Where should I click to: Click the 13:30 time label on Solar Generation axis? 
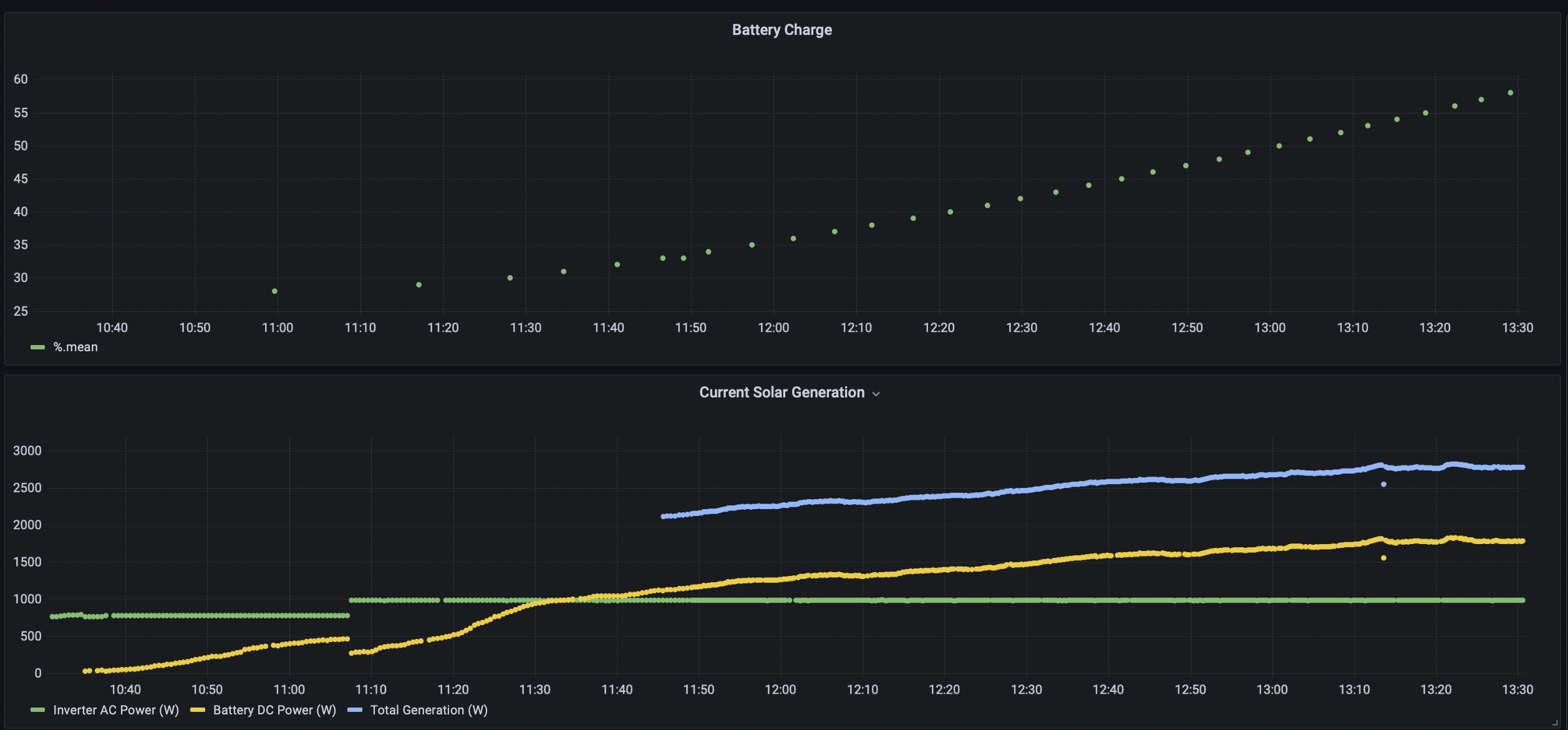pos(1517,689)
